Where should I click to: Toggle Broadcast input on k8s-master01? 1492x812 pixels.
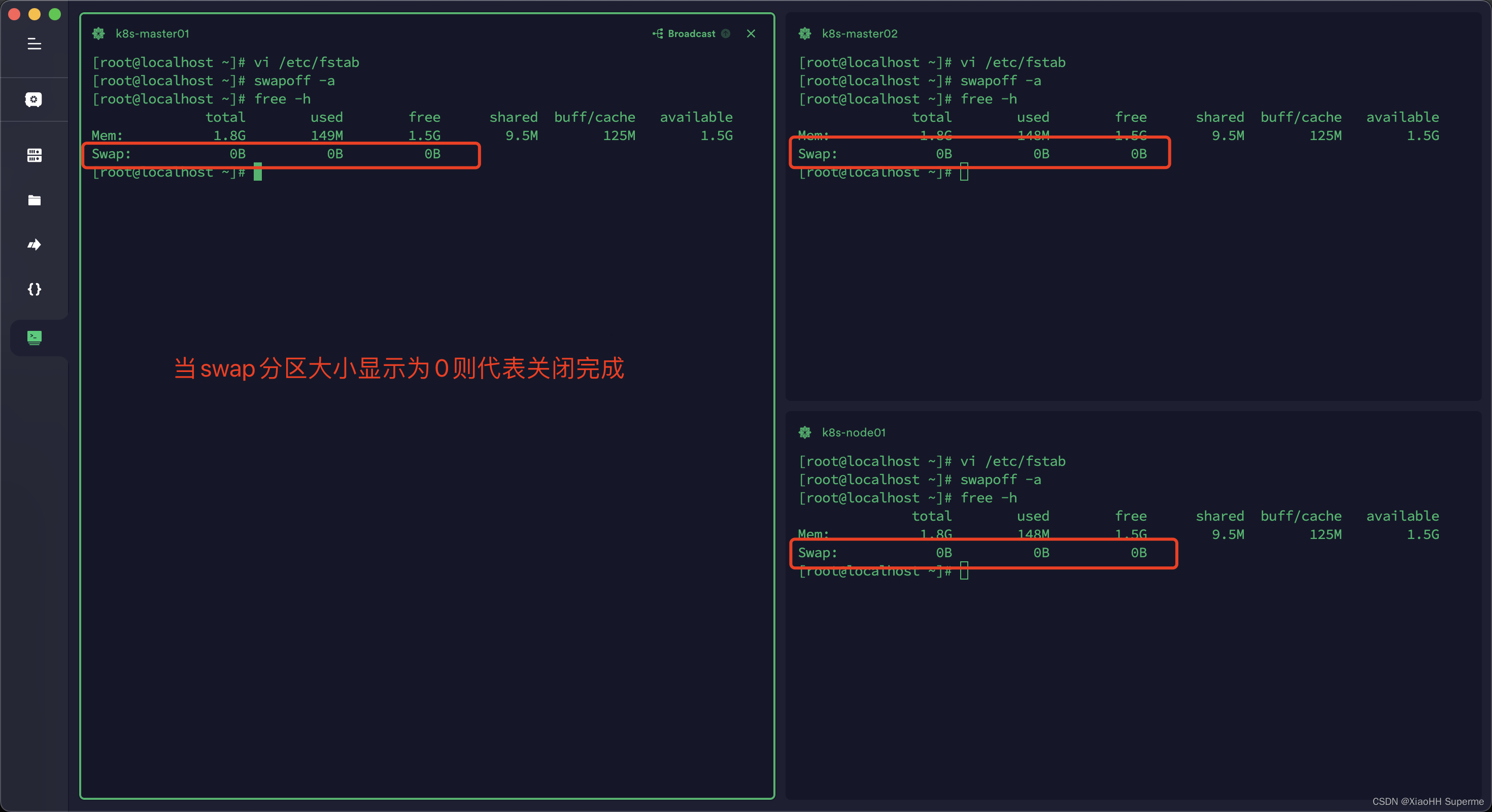(684, 33)
